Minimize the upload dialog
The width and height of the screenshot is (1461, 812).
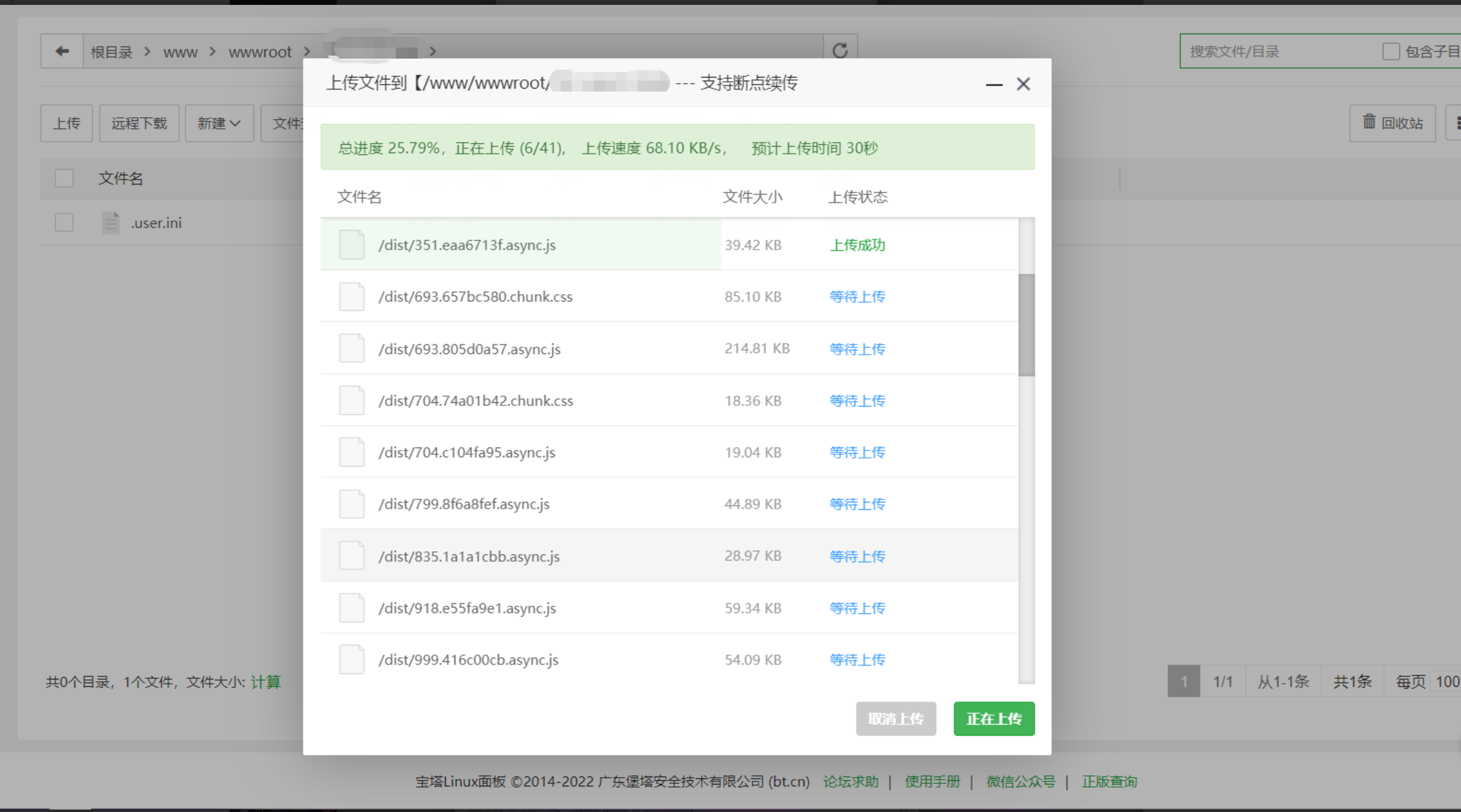(x=994, y=84)
